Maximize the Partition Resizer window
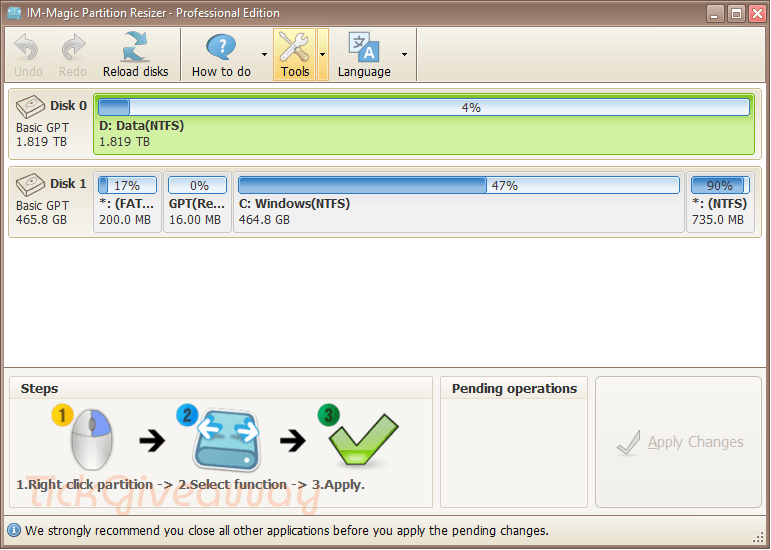 [x=736, y=13]
